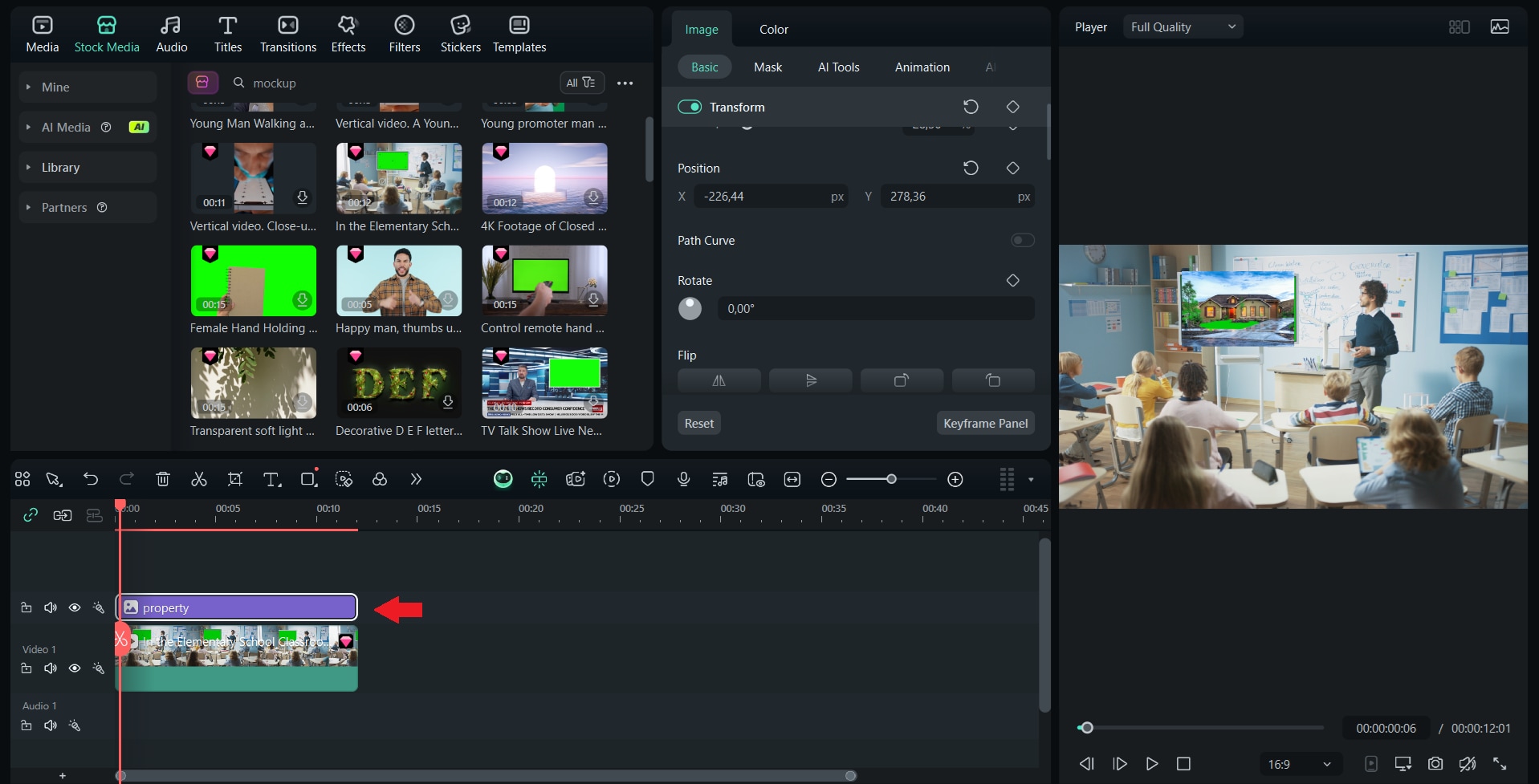Click the Stop square button in player
The width and height of the screenshot is (1539, 784).
point(1183,763)
